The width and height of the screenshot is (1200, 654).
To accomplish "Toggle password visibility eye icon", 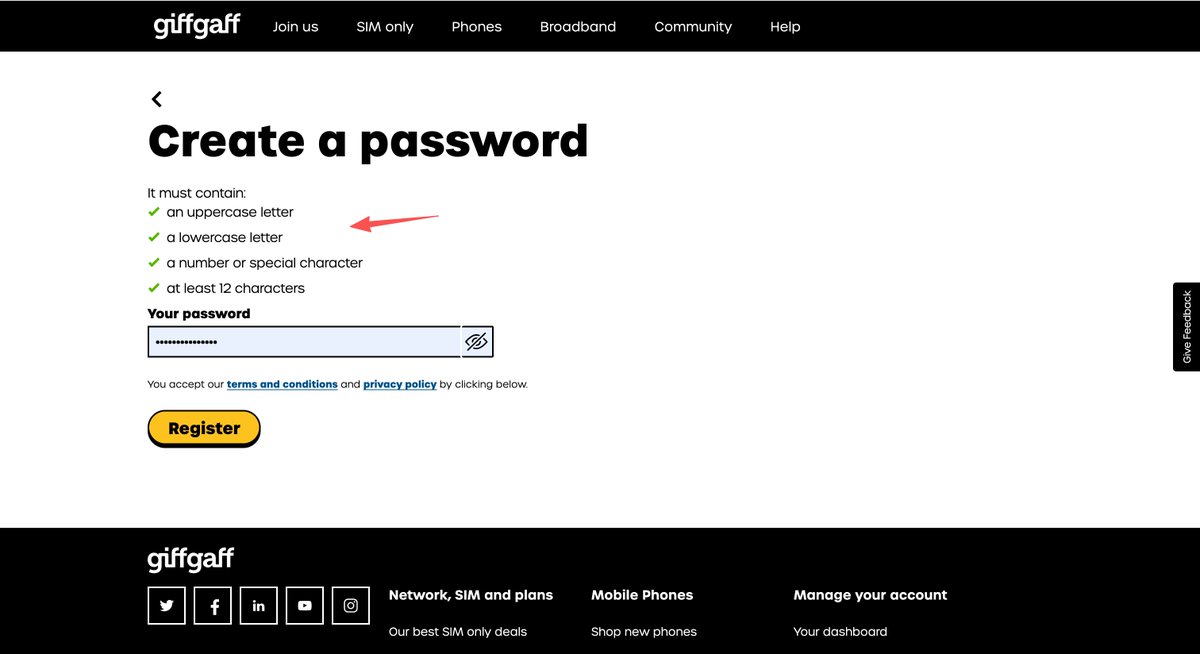I will tap(477, 342).
